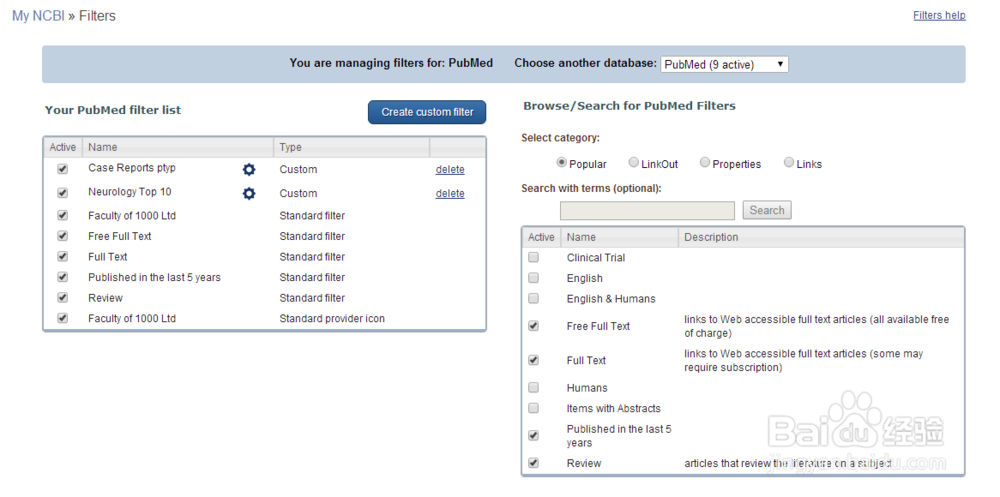1000x497 pixels.
Task: Open the Filters help link
Action: point(939,15)
